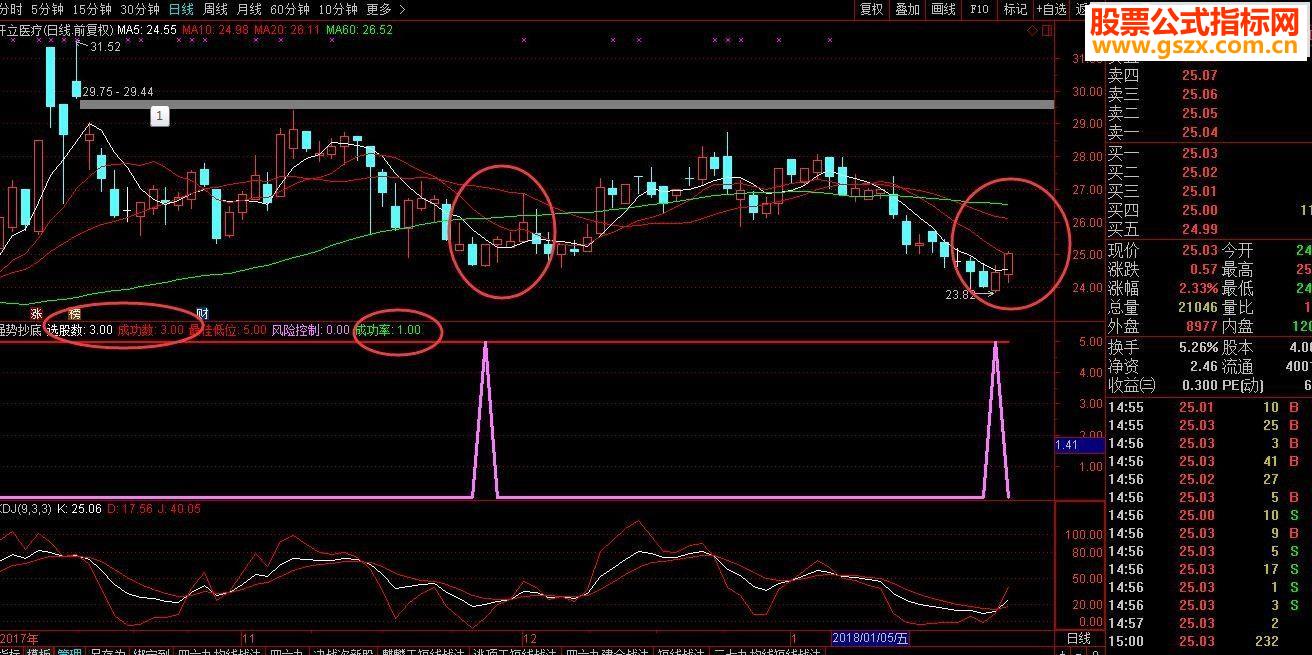
Task: Select the 14:55 tick row priced 25.01
Action: tap(1209, 408)
